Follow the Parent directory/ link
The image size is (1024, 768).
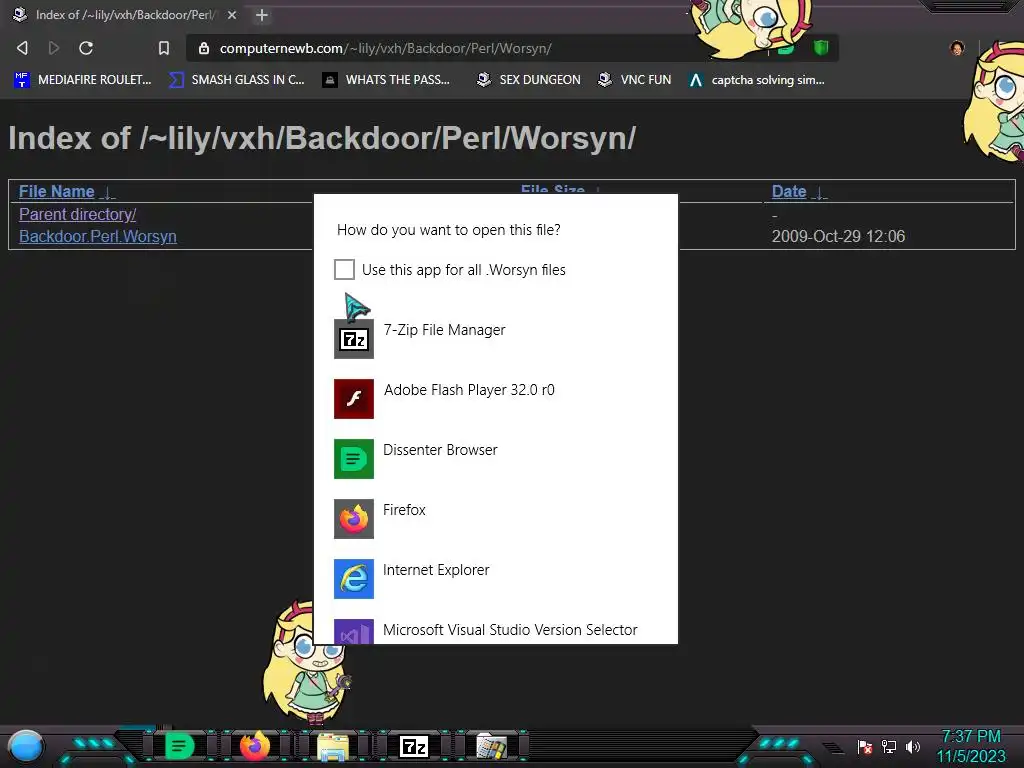click(78, 214)
